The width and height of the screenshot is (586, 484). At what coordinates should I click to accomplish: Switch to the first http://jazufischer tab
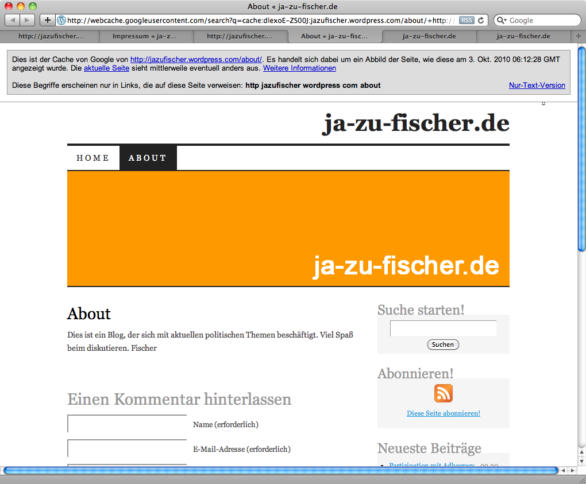pos(51,36)
